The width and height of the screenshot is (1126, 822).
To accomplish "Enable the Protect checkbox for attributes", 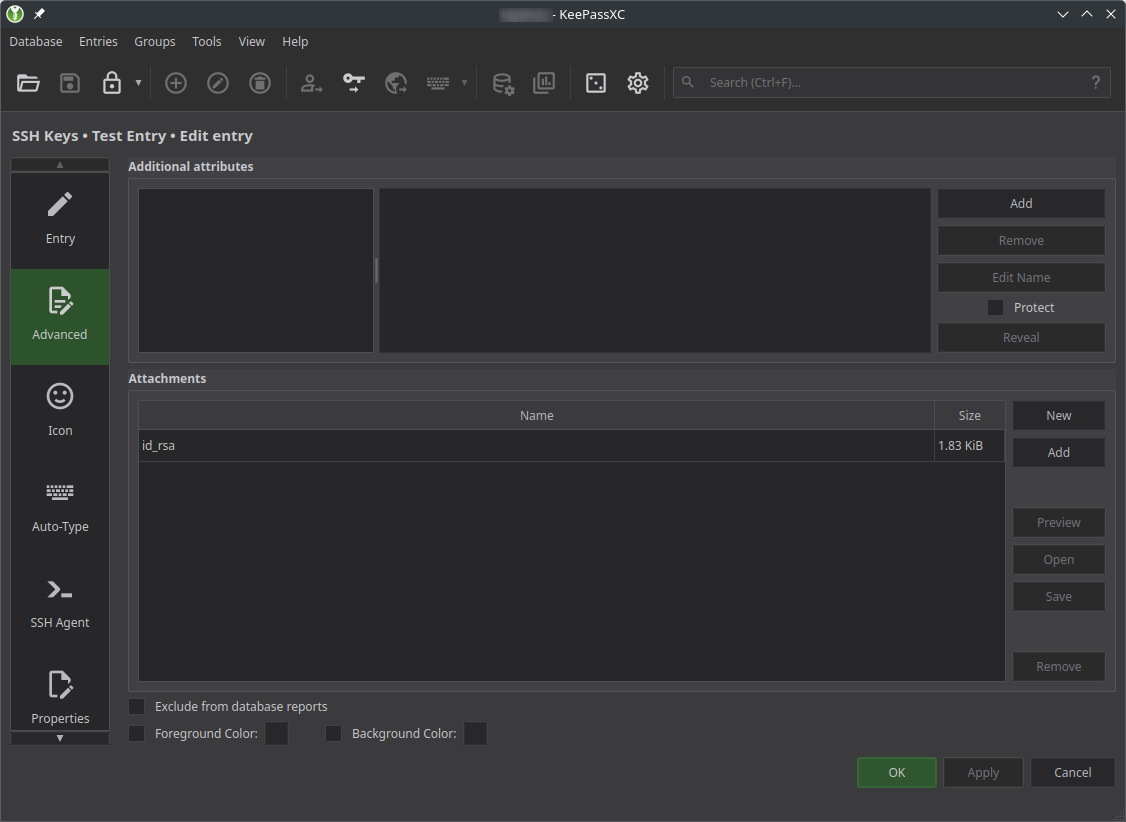I will click(x=995, y=307).
